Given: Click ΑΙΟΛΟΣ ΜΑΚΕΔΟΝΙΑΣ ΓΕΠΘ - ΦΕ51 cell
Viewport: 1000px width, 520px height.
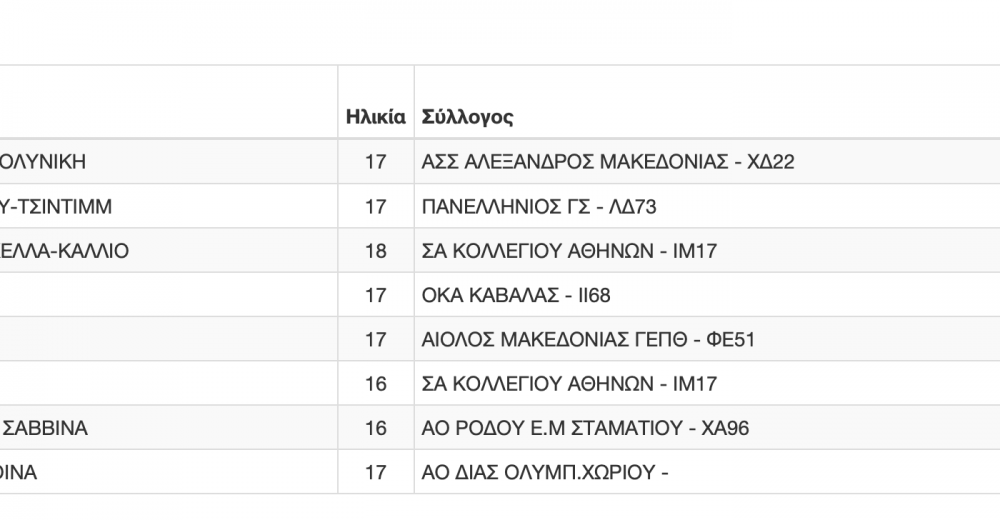Looking at the screenshot, I should (x=588, y=339).
